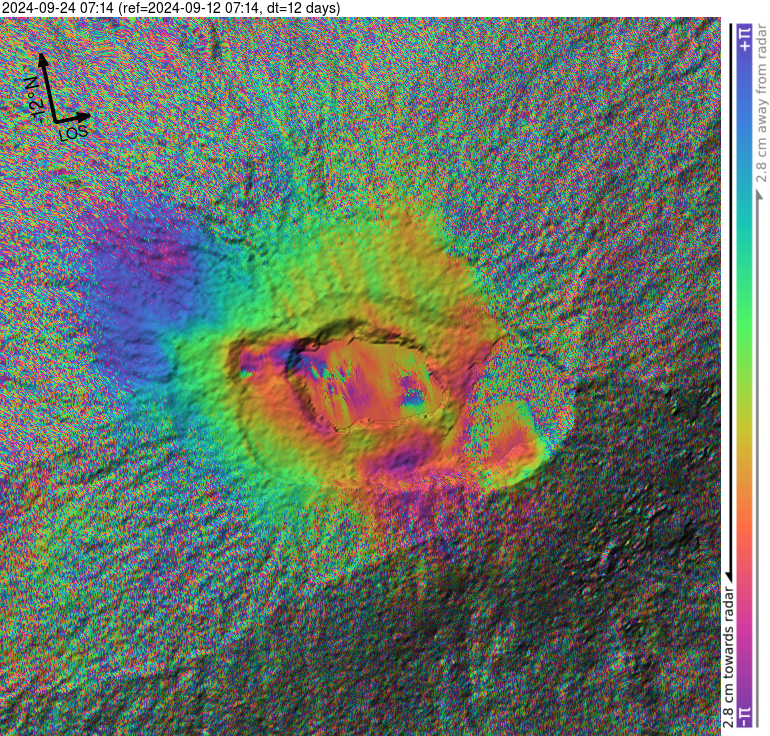Click the acquisition date title text
This screenshot has width=770, height=736.
coord(170,8)
